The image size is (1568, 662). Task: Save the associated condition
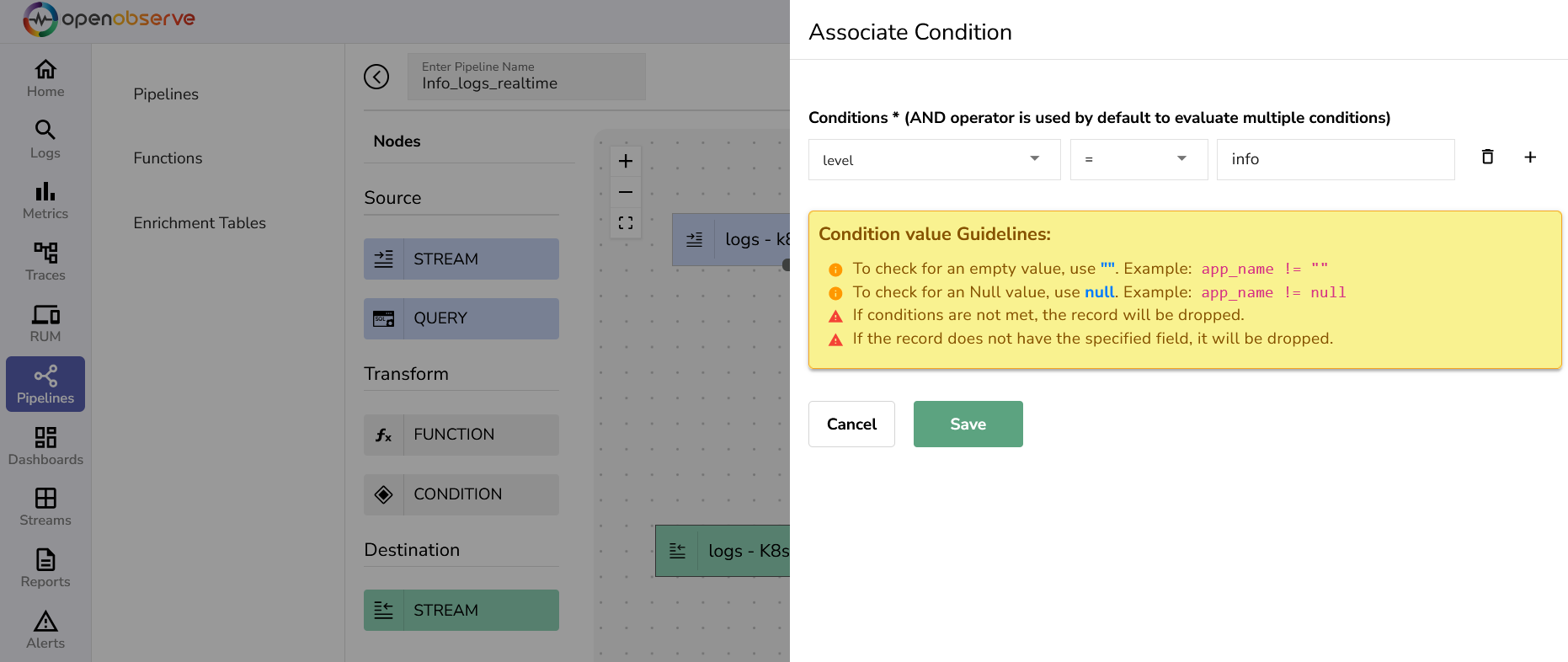[968, 424]
